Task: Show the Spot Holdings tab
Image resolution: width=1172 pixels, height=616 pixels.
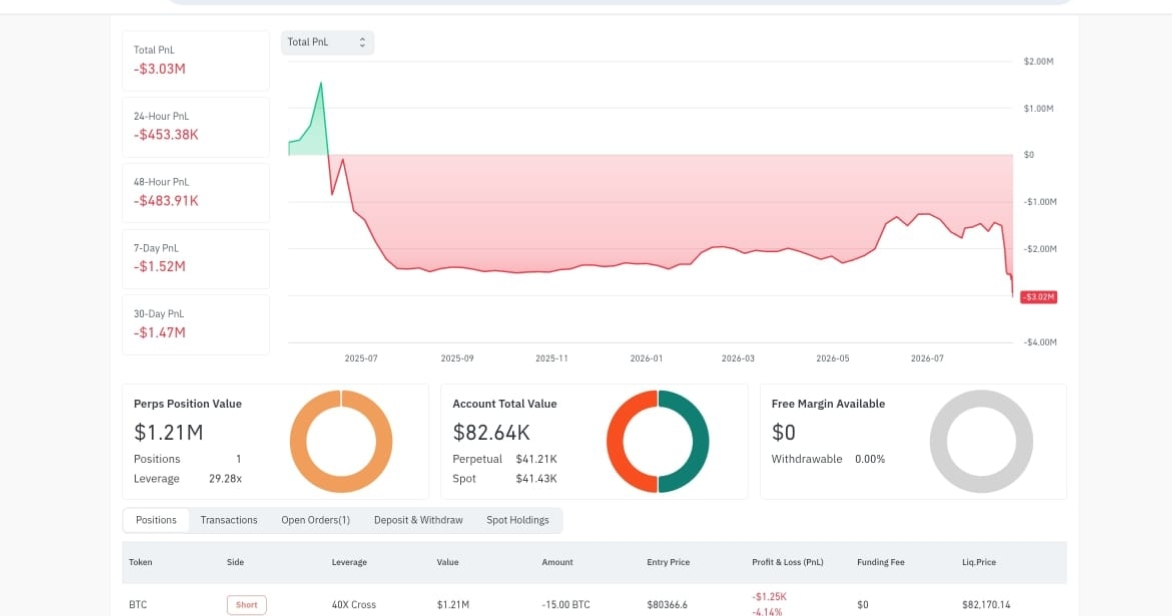Action: 517,520
